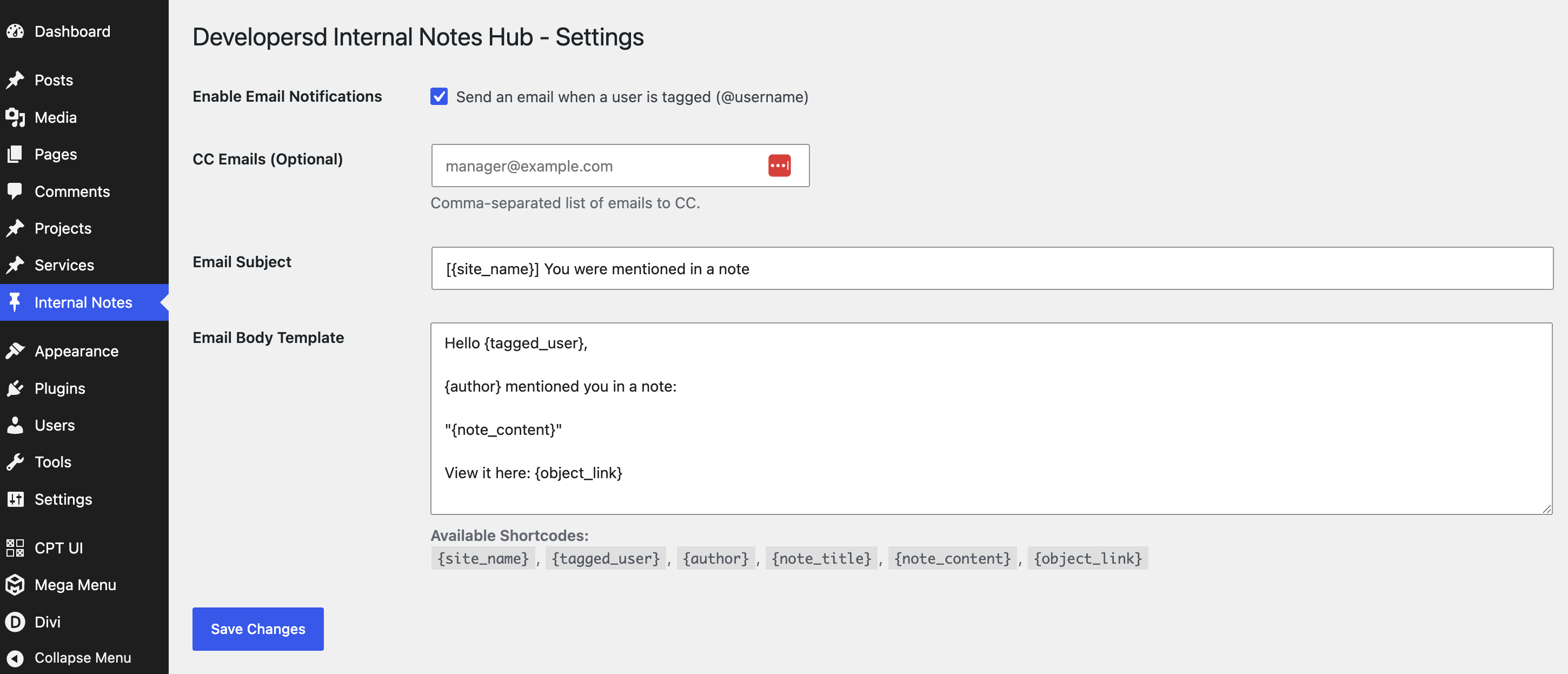
Task: Open the Tools menu item
Action: coord(84,462)
